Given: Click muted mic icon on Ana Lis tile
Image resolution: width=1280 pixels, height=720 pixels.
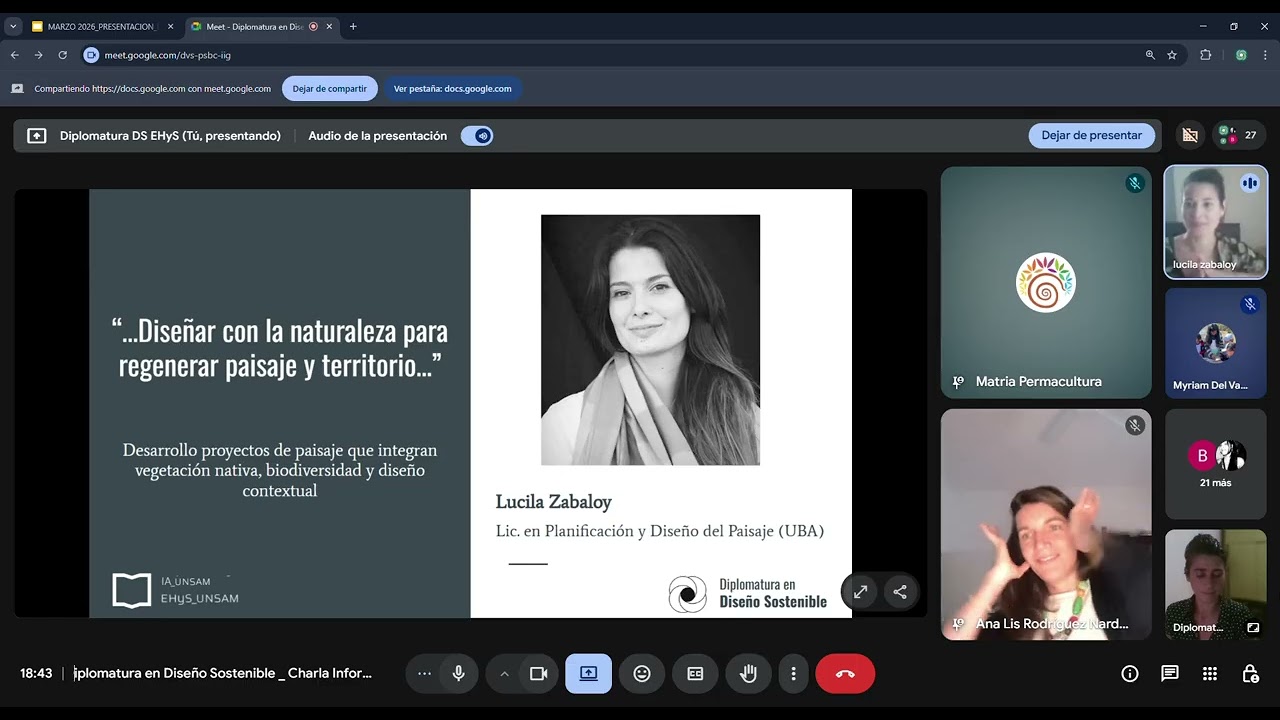Looking at the screenshot, I should (x=1134, y=426).
